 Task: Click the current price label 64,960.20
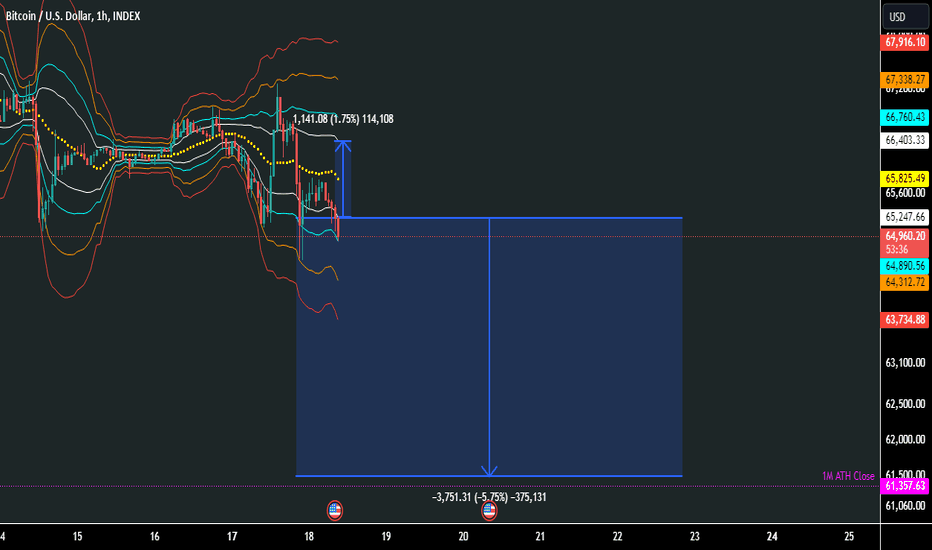click(x=905, y=236)
